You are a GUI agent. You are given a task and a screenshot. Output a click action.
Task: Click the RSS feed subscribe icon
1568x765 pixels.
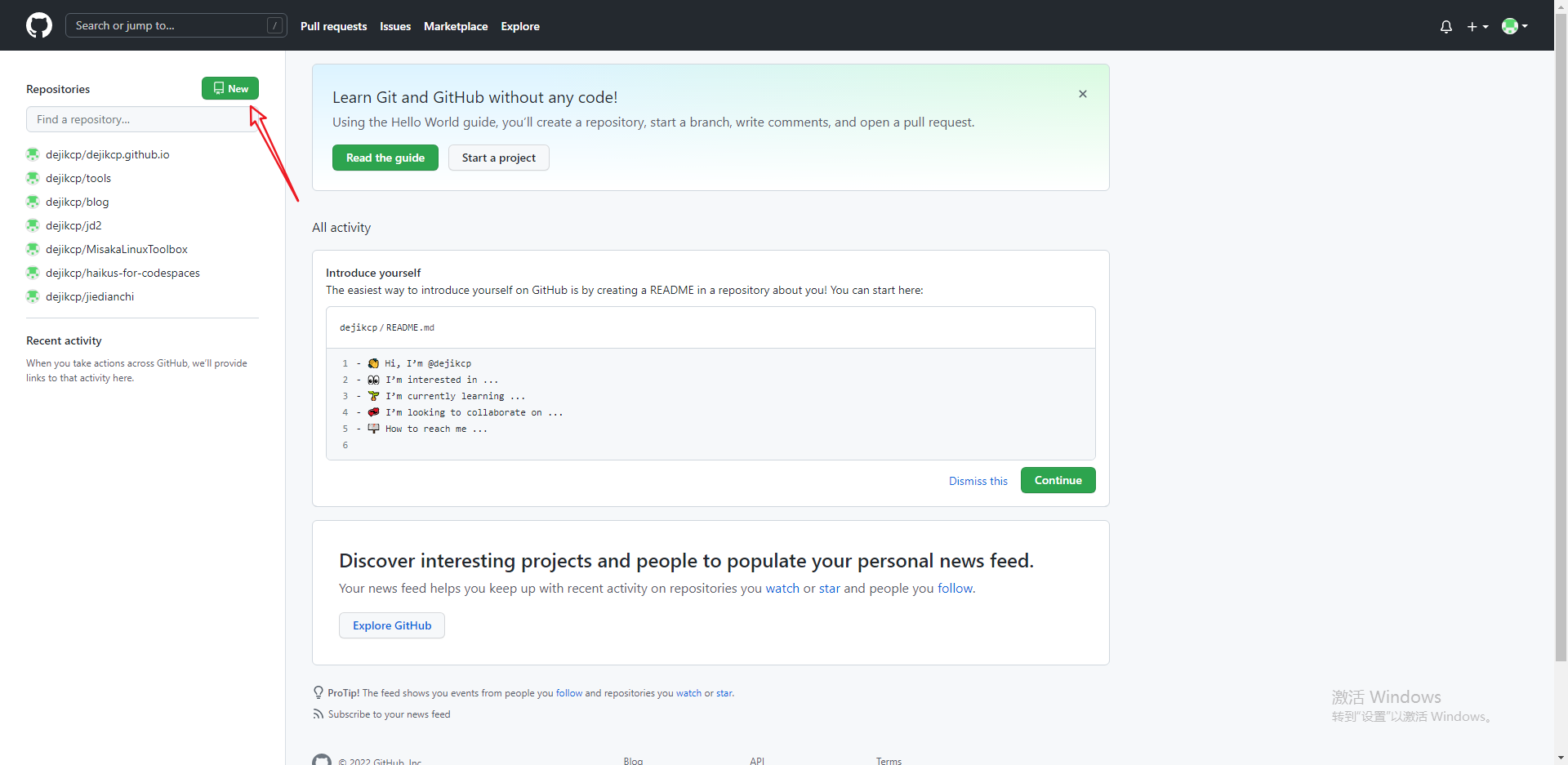[x=318, y=714]
